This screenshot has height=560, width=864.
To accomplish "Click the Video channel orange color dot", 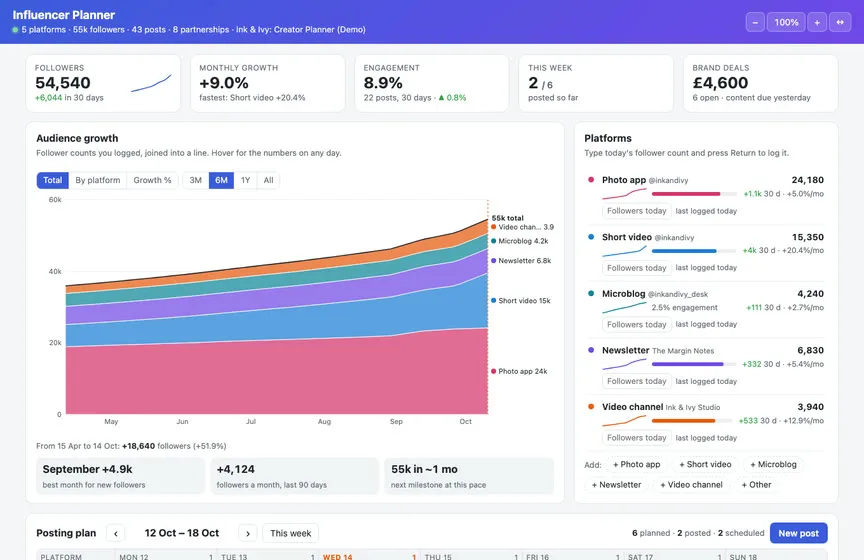I will tap(591, 407).
